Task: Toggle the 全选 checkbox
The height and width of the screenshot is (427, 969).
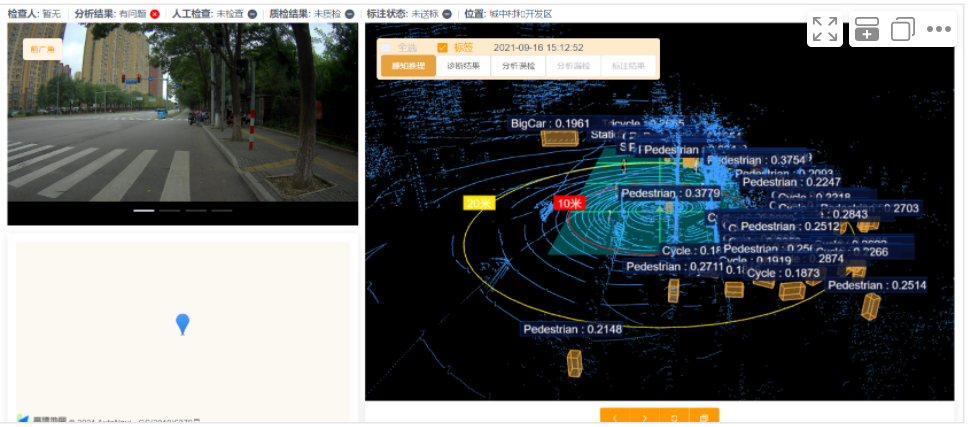Action: pos(386,47)
